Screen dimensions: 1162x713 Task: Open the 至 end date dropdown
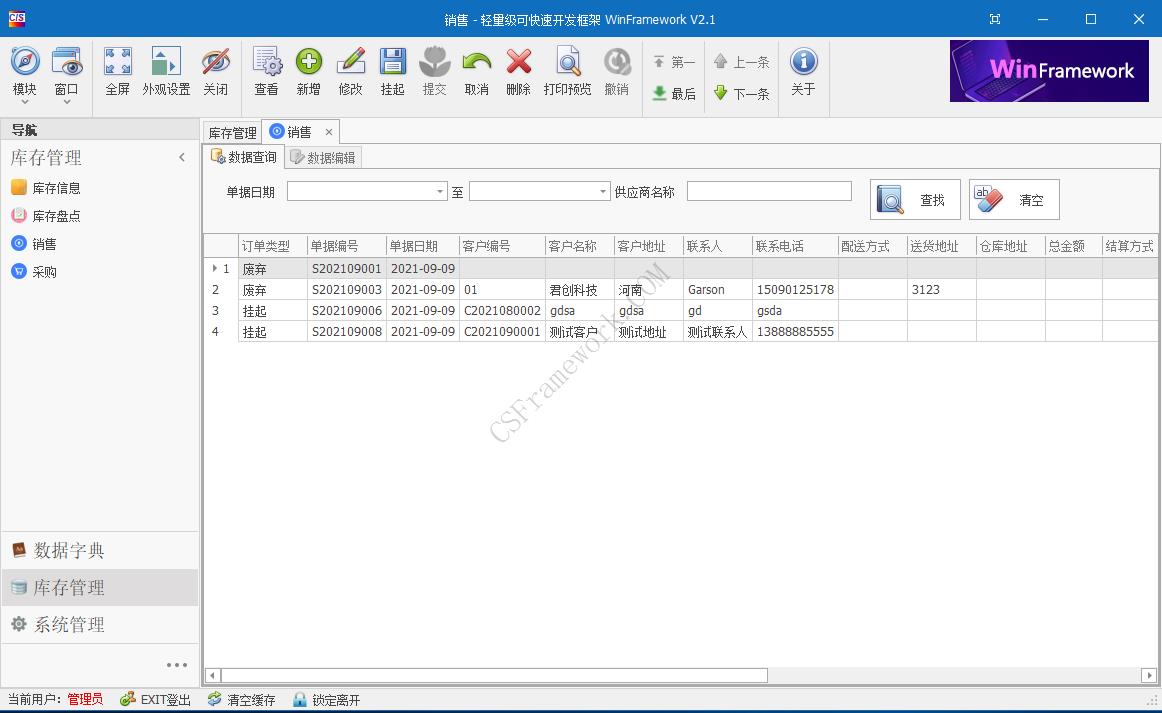(601, 191)
